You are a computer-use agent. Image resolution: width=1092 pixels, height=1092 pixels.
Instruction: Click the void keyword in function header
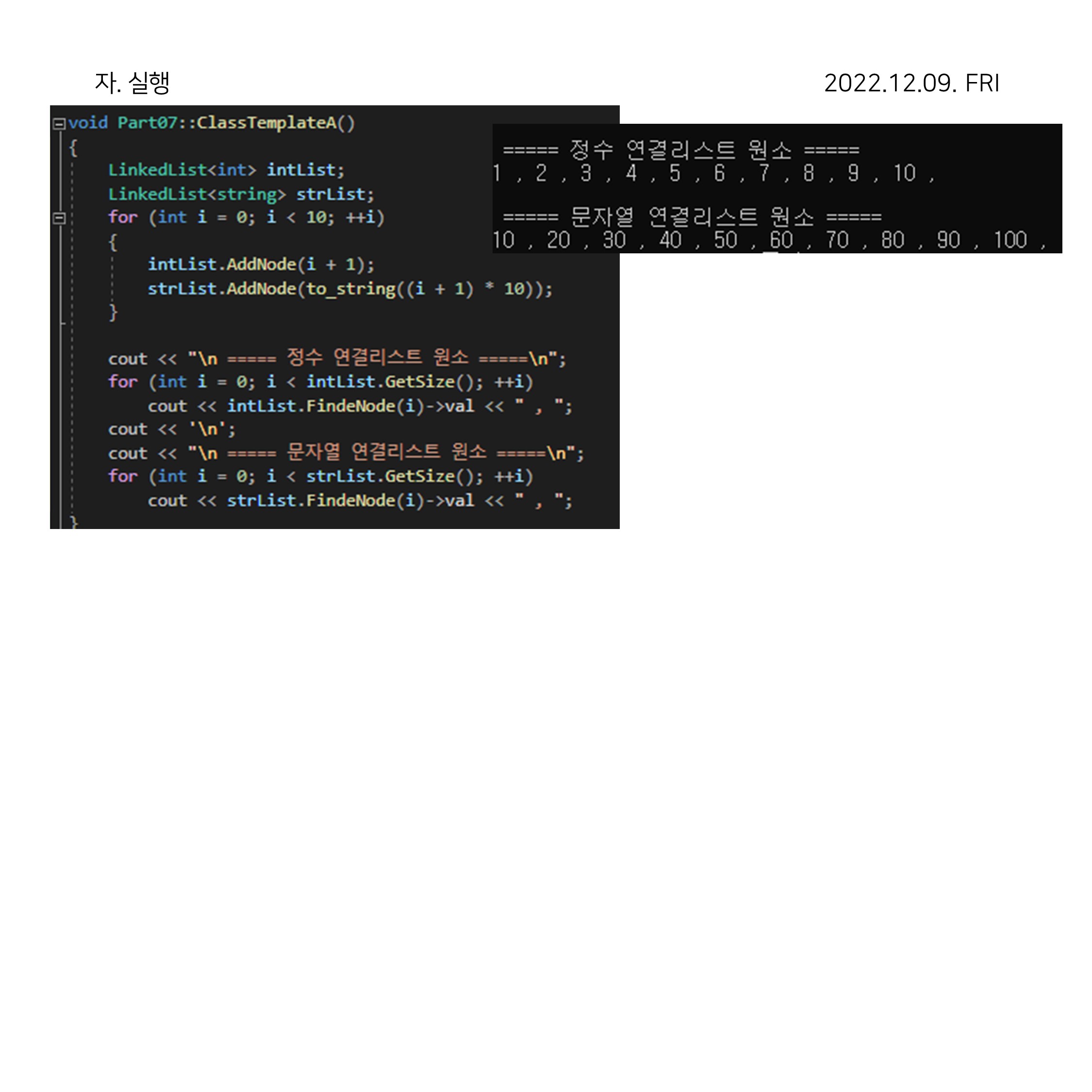pyautogui.click(x=88, y=123)
